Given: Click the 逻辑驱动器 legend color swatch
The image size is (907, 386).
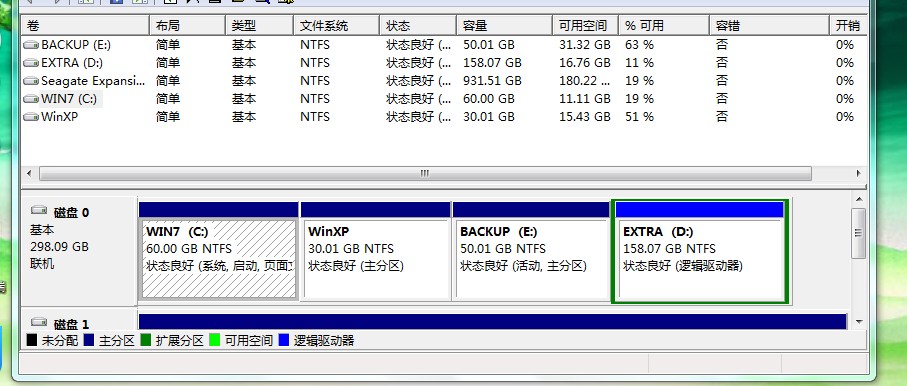Looking at the screenshot, I should click(x=284, y=340).
